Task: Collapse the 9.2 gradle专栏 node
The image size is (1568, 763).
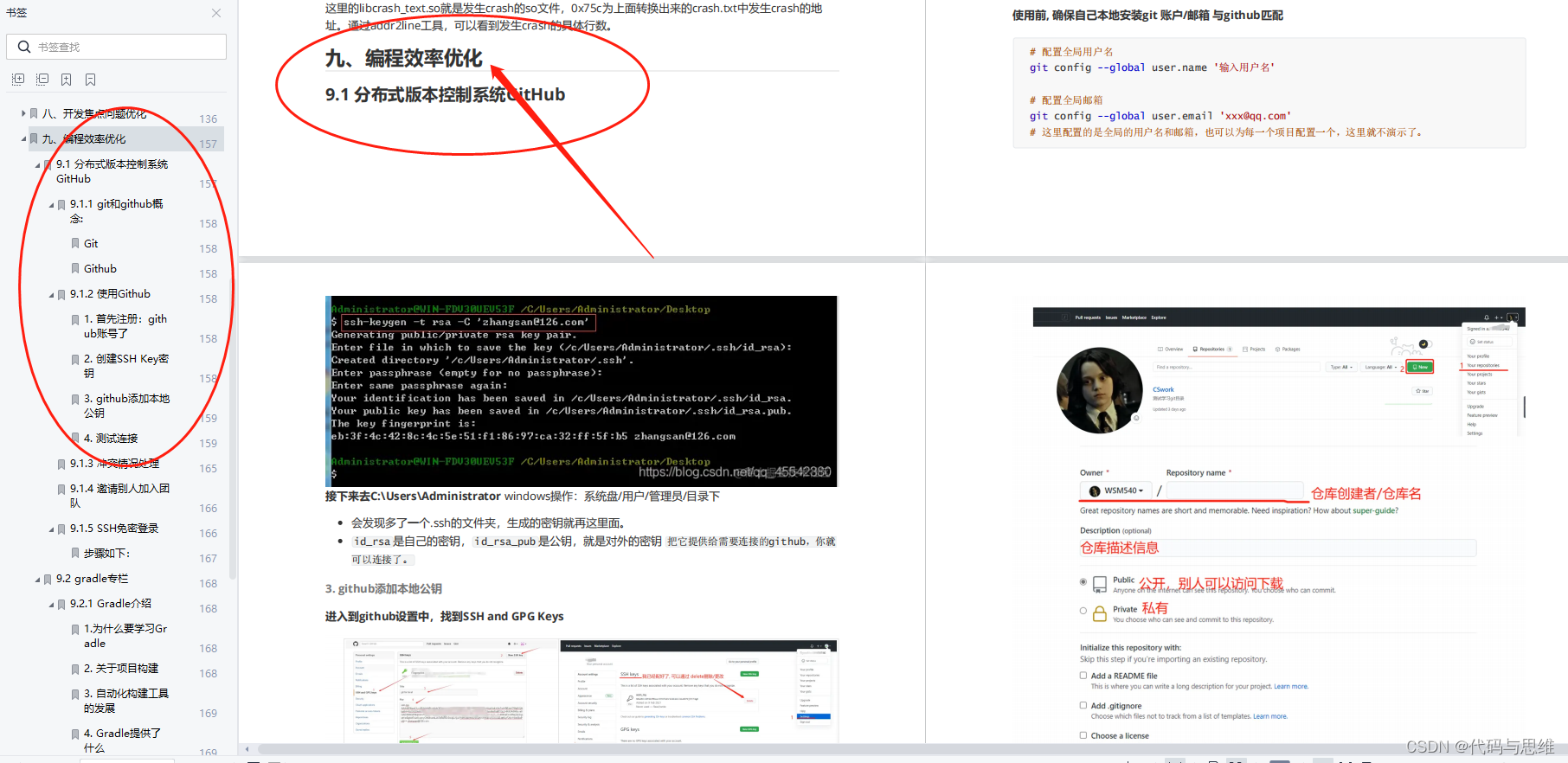Action: (37, 579)
